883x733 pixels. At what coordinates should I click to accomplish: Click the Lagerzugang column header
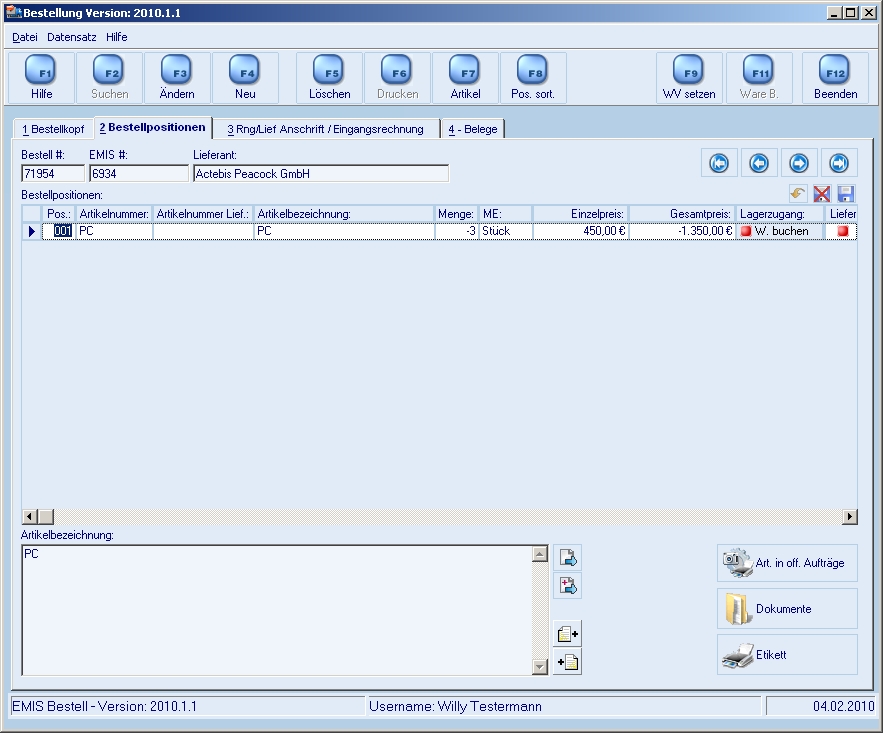(780, 214)
